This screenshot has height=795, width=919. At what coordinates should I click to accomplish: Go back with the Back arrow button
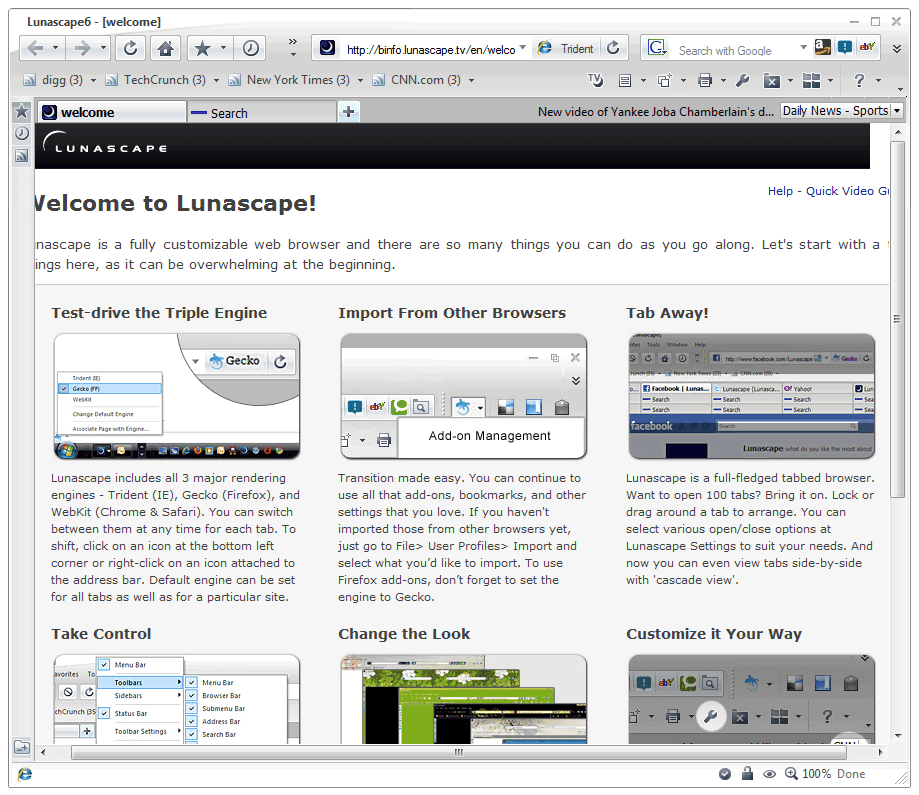tap(35, 48)
